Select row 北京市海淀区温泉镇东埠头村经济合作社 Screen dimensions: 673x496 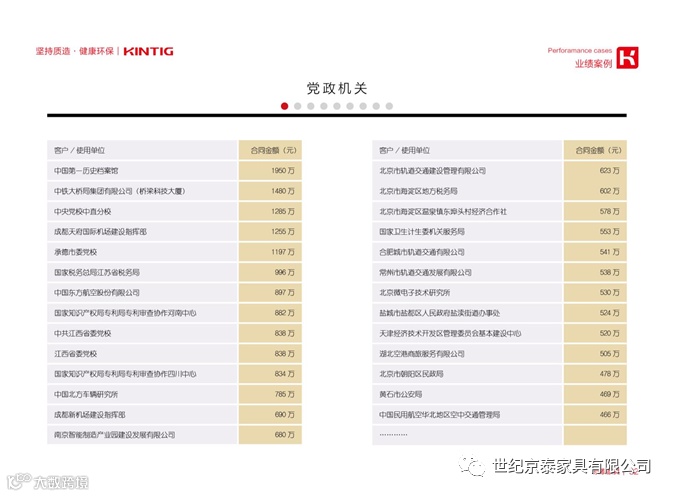[500, 211]
